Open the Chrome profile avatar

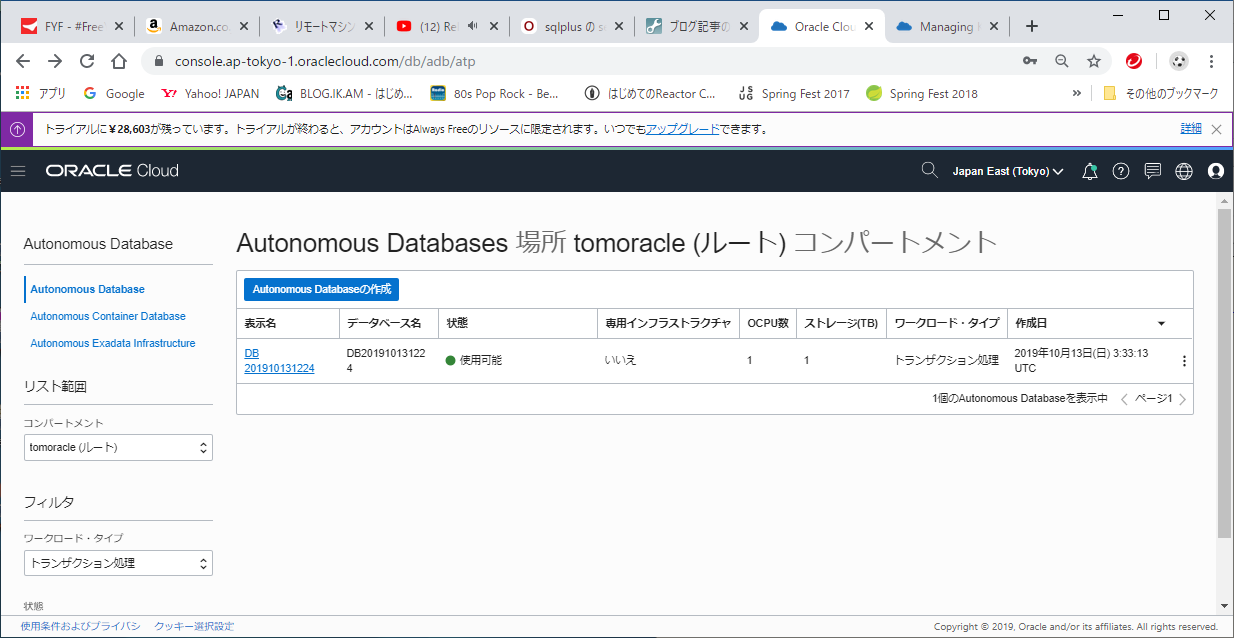[x=1179, y=61]
